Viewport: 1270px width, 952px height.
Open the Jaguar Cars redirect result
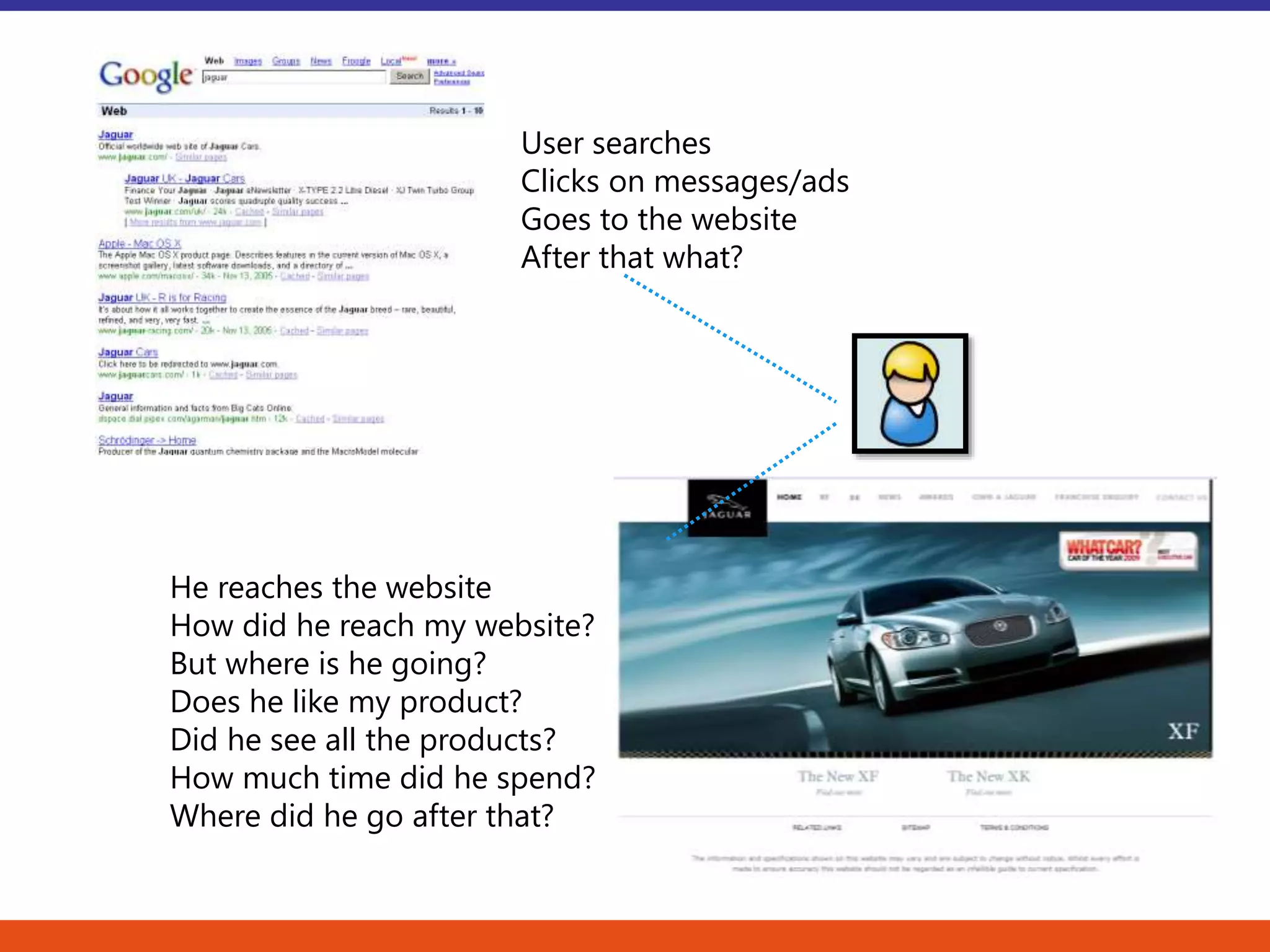coord(128,352)
